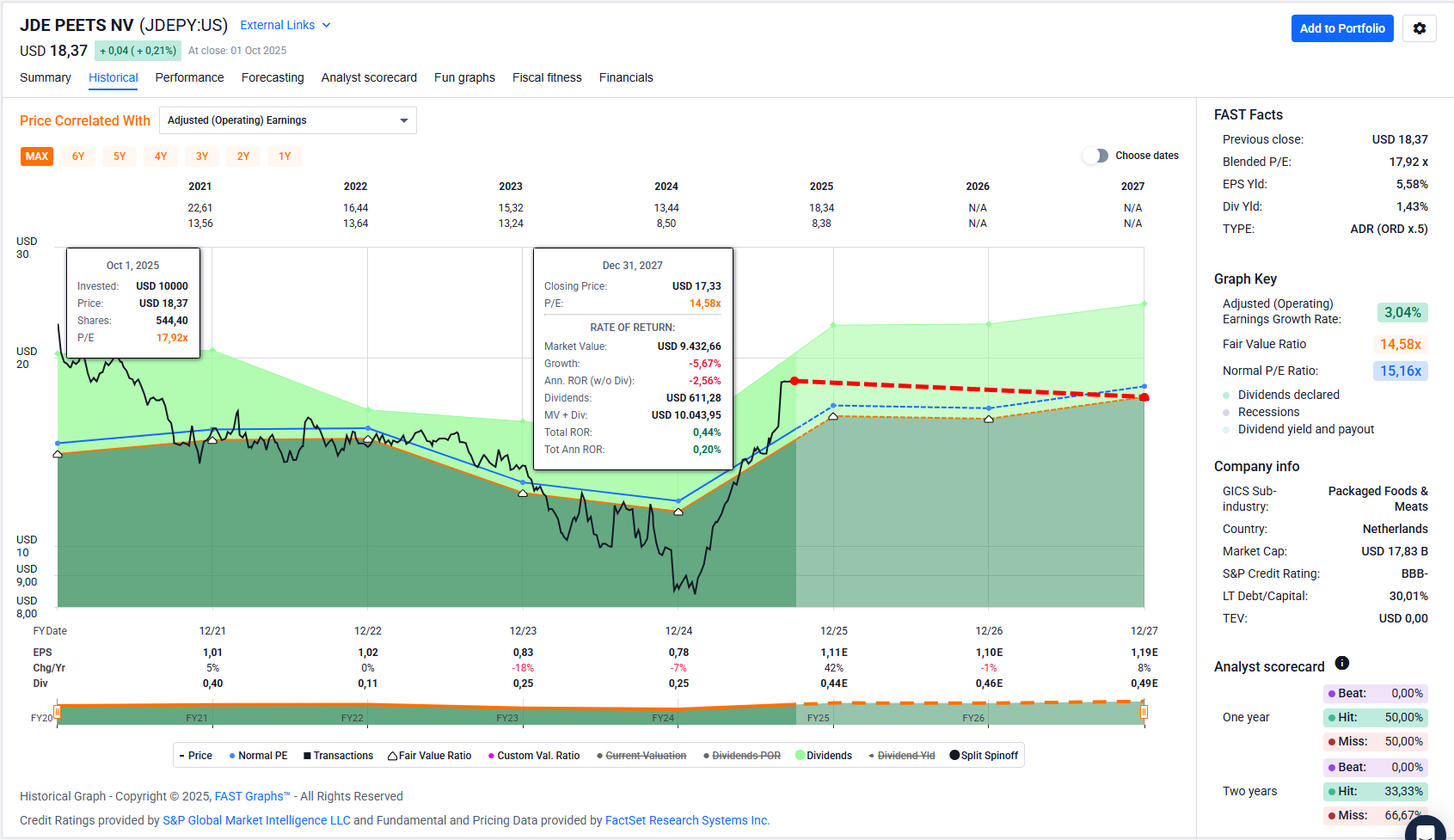Open the Financials tab
1454x840 pixels.
coord(626,77)
